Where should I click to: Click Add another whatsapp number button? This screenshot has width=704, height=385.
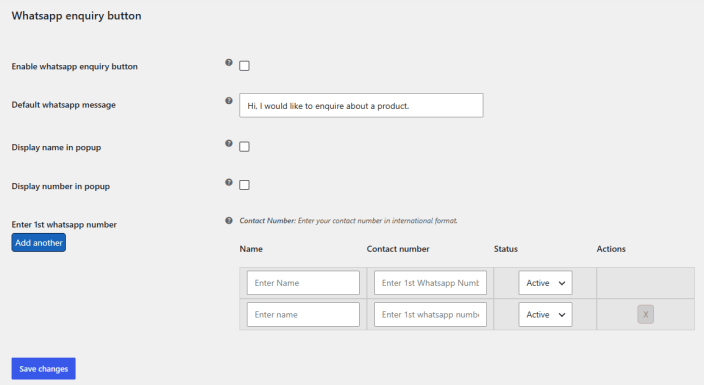(39, 243)
